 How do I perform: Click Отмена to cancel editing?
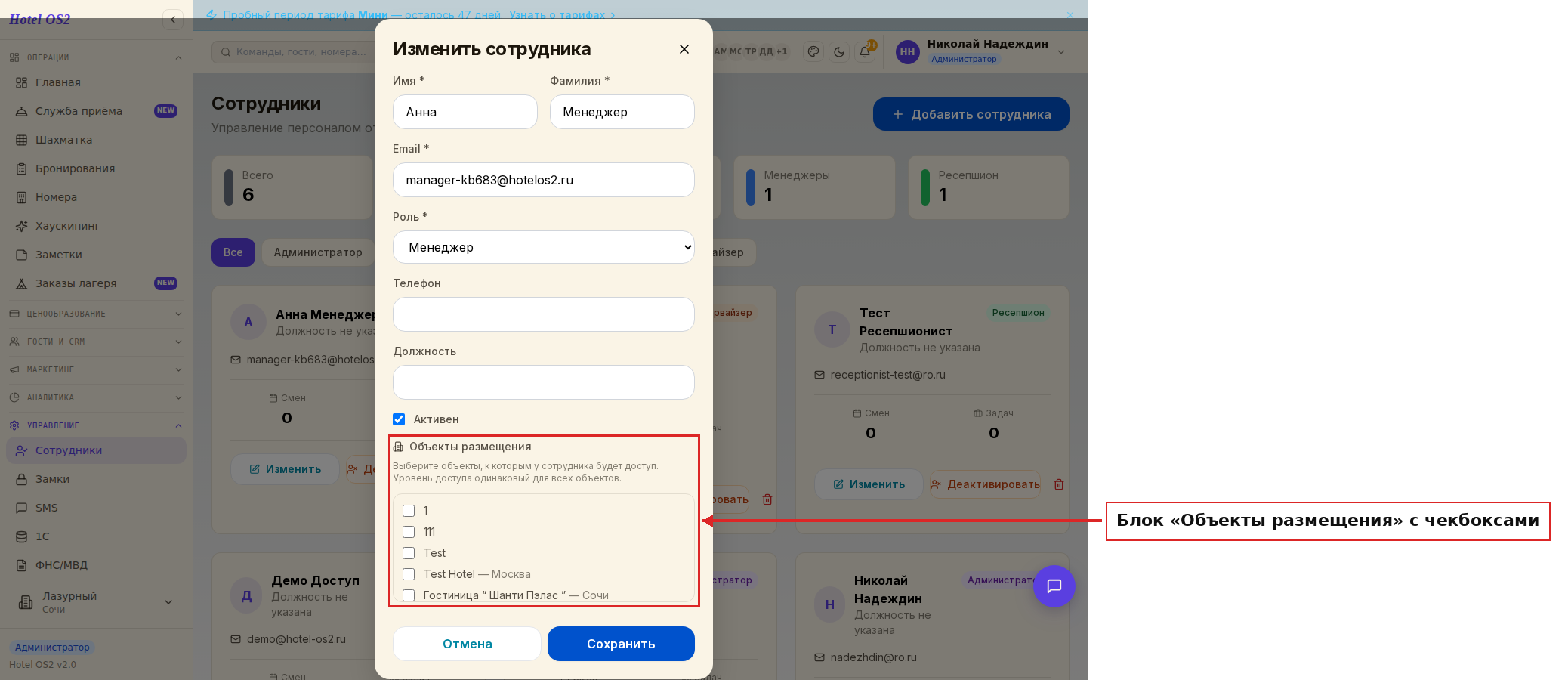click(x=467, y=644)
